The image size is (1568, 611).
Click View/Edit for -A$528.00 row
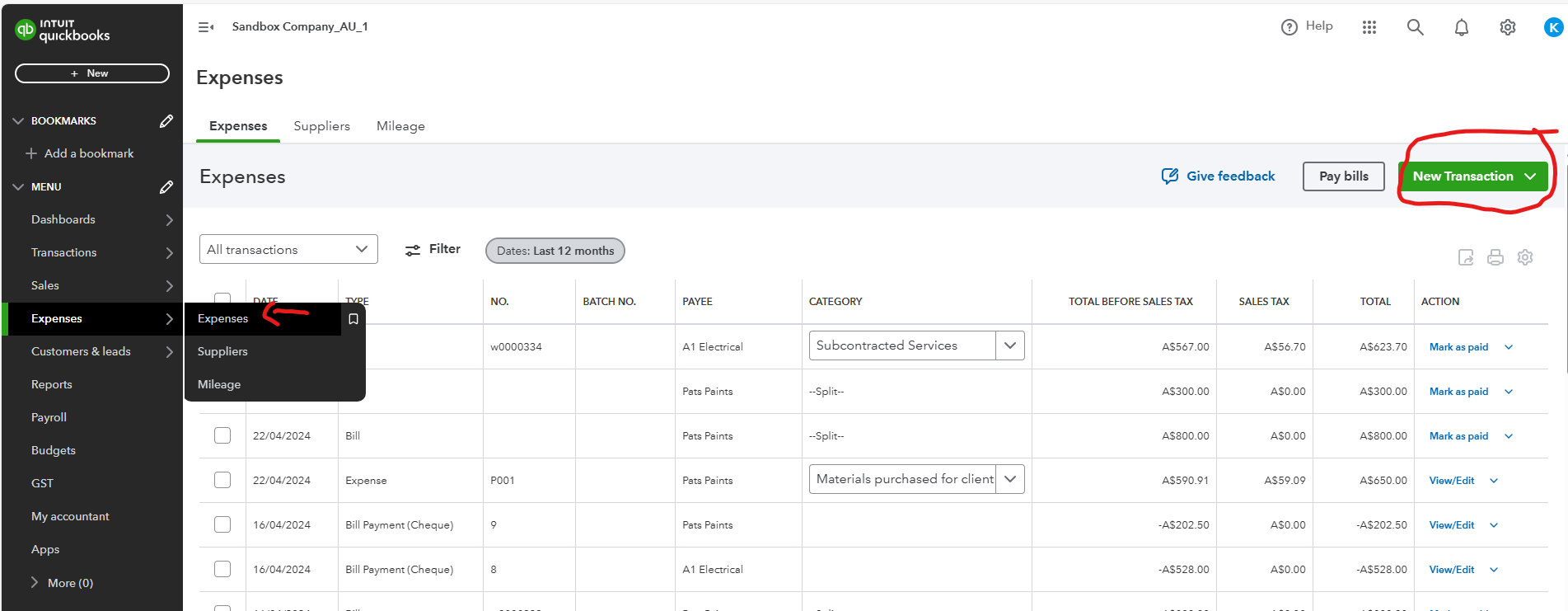pos(1452,570)
